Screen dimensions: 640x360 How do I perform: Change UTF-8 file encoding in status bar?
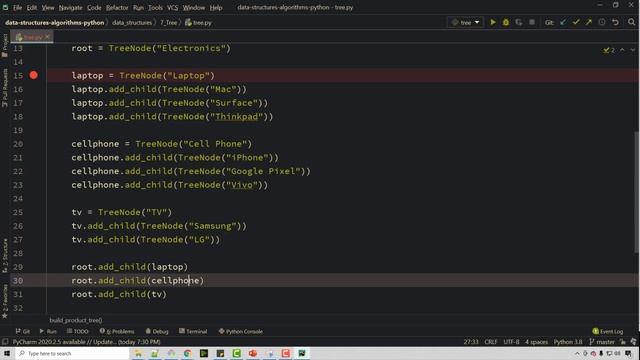511,342
